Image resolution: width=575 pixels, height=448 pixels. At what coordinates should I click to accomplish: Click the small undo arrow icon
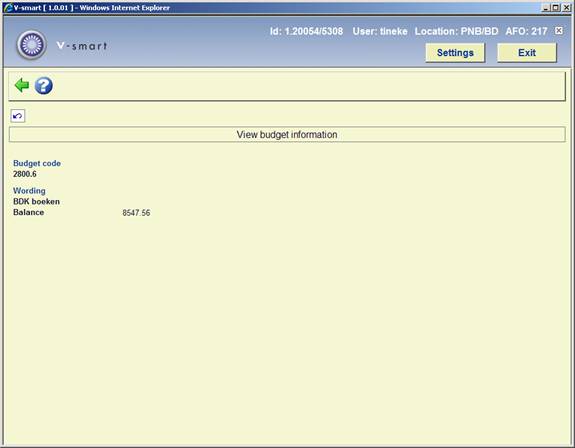(x=17, y=116)
